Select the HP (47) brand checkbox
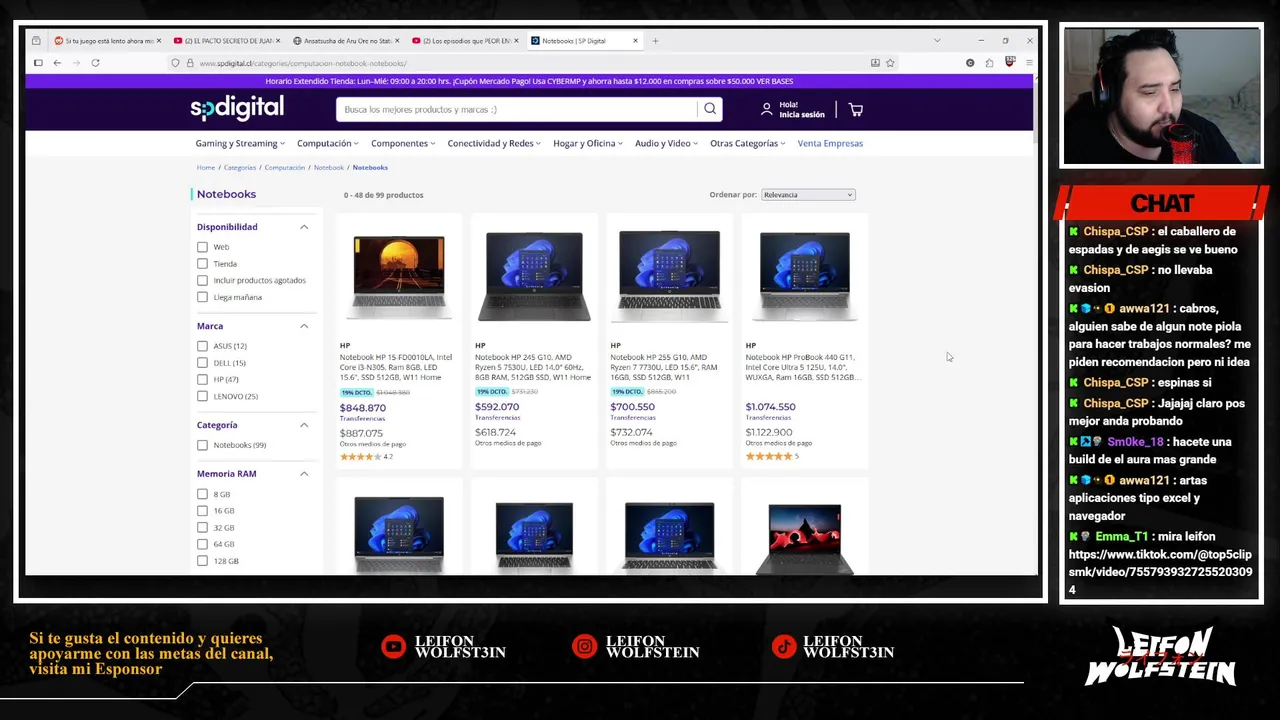The image size is (1280, 720). pyautogui.click(x=202, y=380)
